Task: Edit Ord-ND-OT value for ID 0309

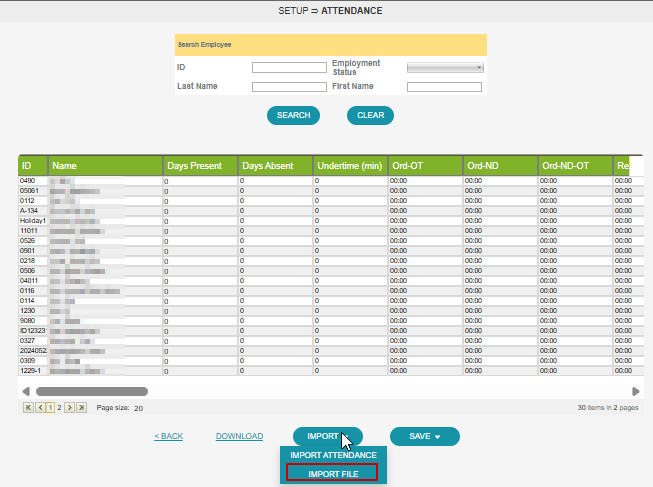Action: [575, 361]
